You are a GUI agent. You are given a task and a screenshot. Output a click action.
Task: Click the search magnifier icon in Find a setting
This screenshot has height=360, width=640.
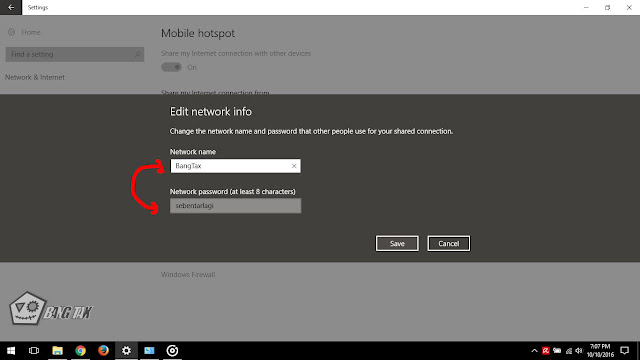pyautogui.click(x=138, y=54)
